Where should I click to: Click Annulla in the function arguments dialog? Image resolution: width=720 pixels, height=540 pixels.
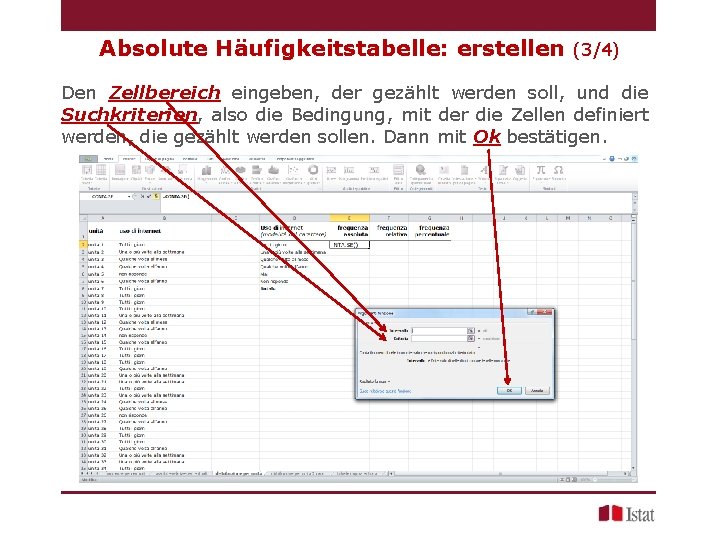(537, 391)
